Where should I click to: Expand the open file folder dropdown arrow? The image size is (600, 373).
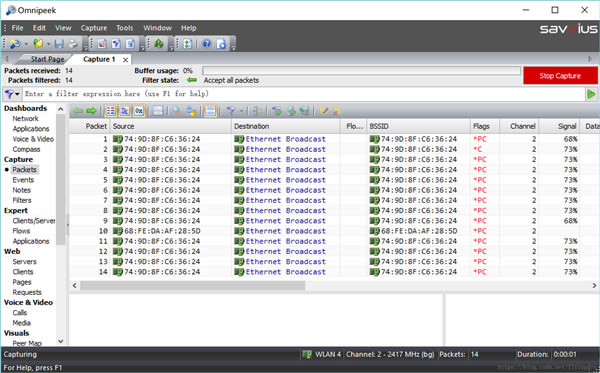[48, 44]
